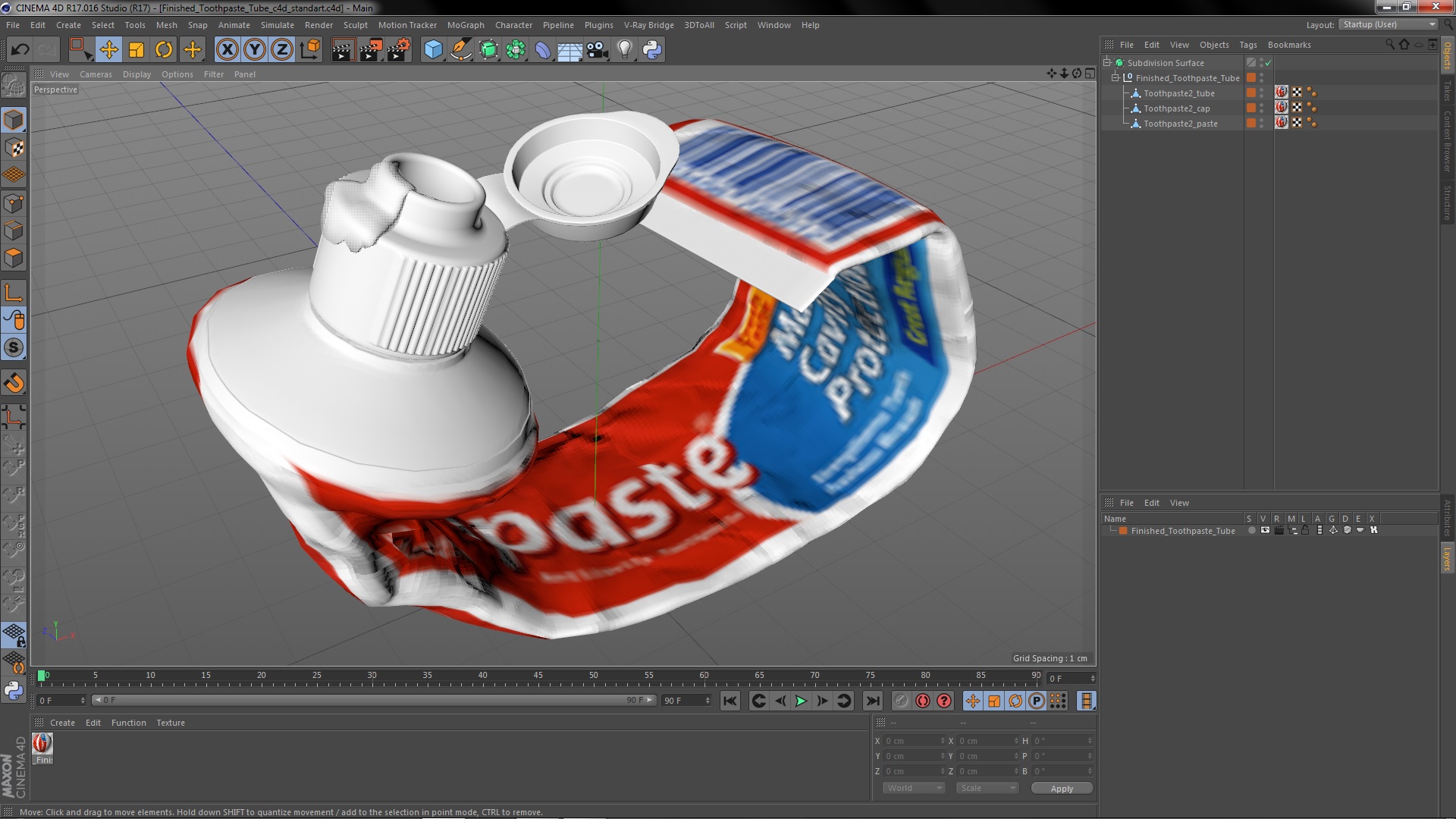1456x819 pixels.
Task: Activate the Move tool in top toolbar
Action: tap(109, 50)
